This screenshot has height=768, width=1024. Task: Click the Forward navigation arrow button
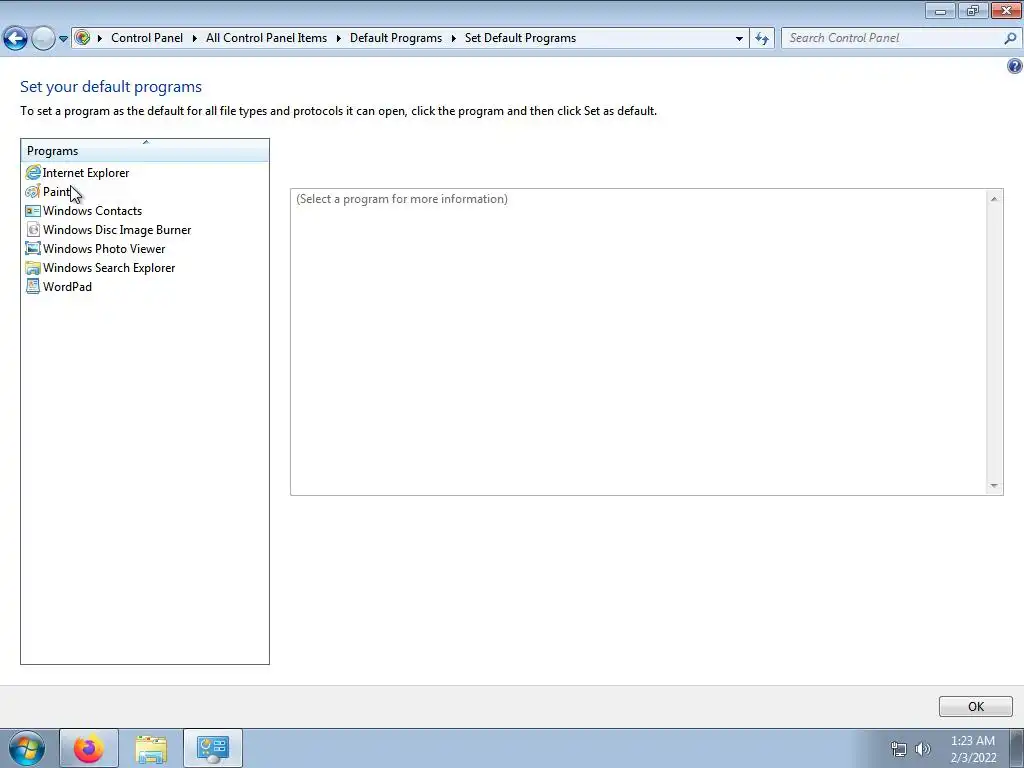point(43,38)
